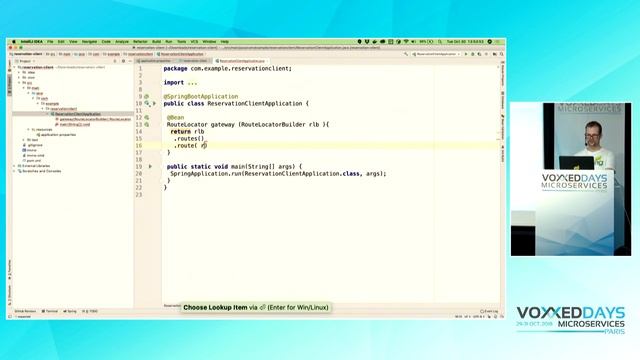Viewport: 640px width, 360px height.
Task: Click example in the navigation breadcrumb
Action: coord(111,54)
